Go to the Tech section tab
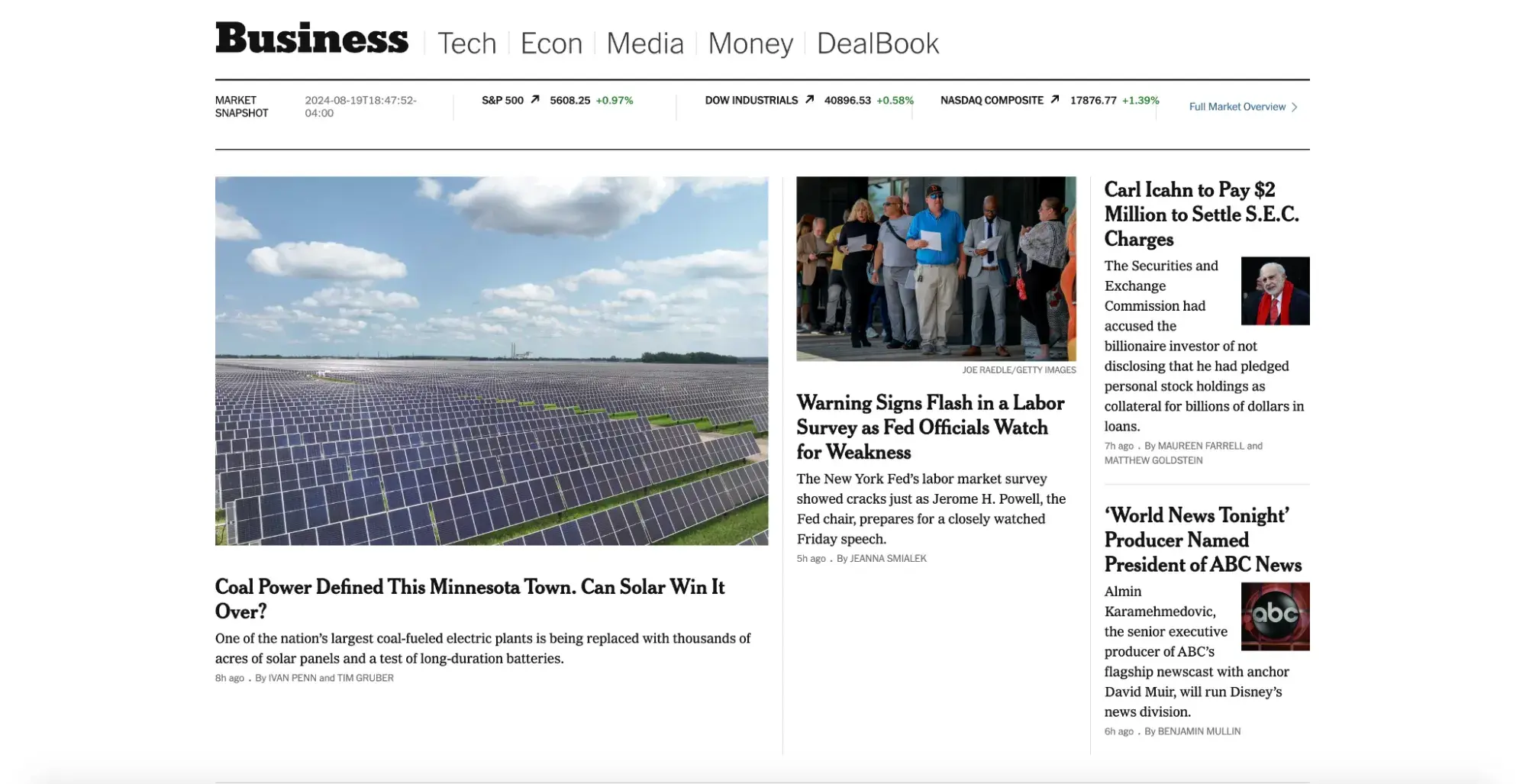 click(x=466, y=44)
